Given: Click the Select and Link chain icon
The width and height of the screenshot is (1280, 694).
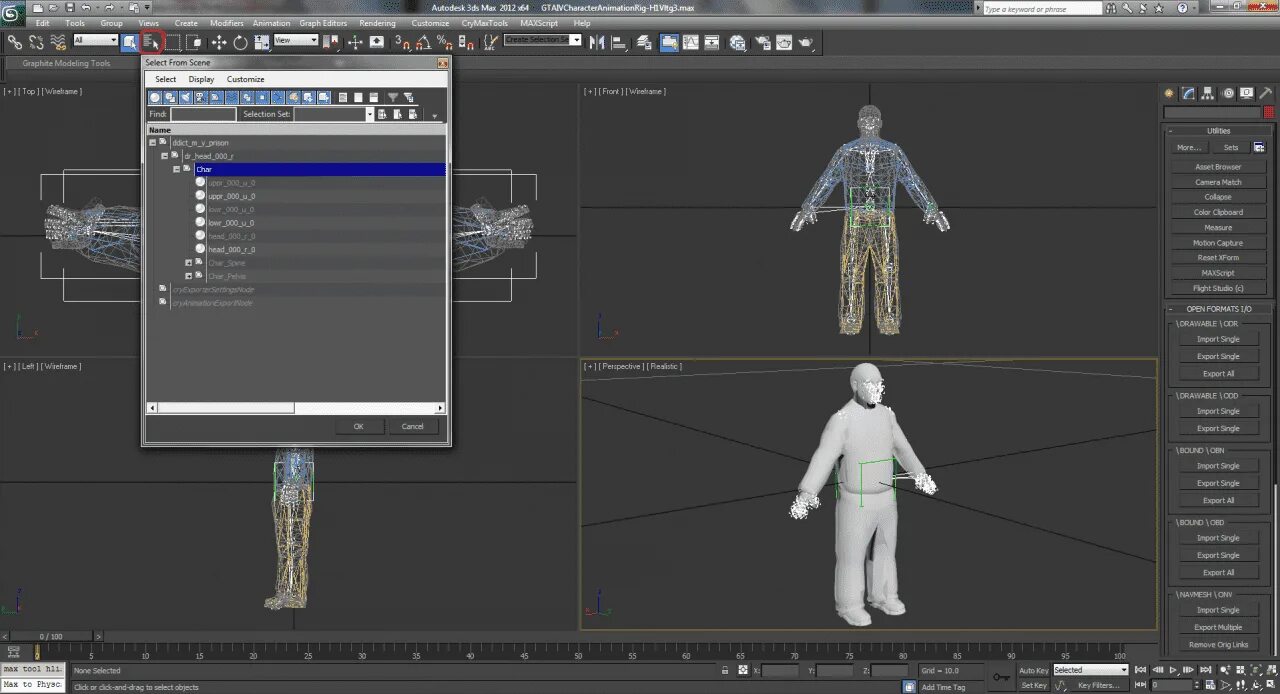Looking at the screenshot, I should 14,42.
